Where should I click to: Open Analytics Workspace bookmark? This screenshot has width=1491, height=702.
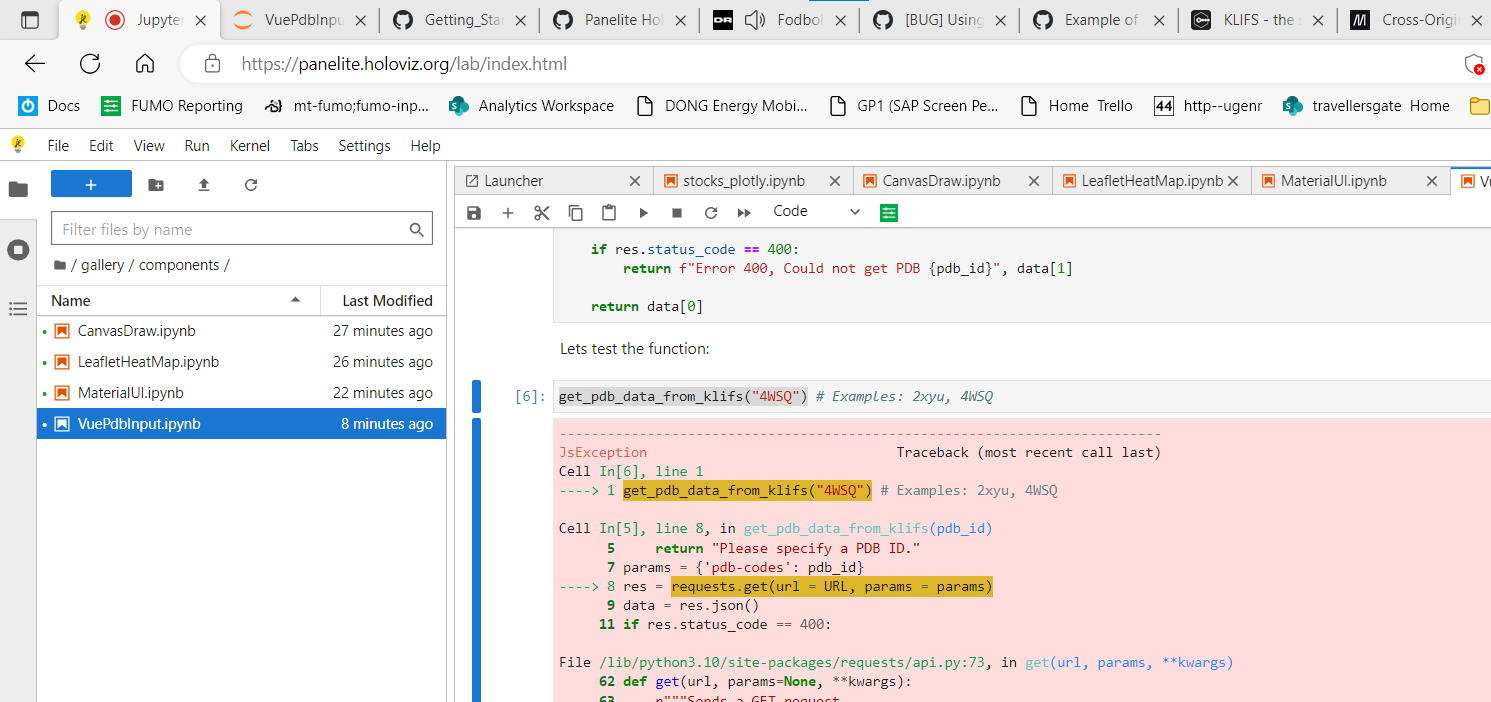click(x=531, y=105)
